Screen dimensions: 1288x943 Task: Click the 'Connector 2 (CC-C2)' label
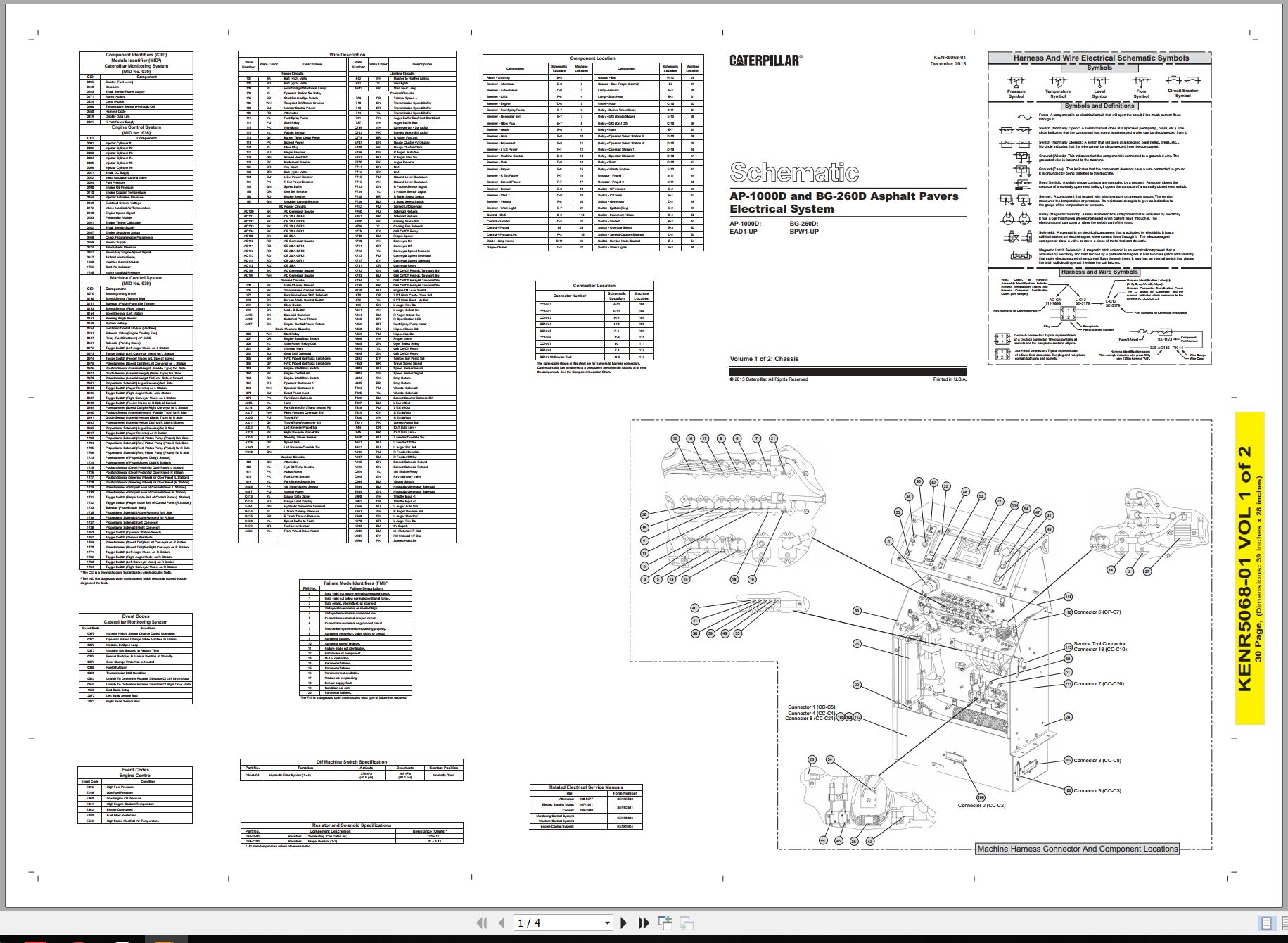pos(981,806)
